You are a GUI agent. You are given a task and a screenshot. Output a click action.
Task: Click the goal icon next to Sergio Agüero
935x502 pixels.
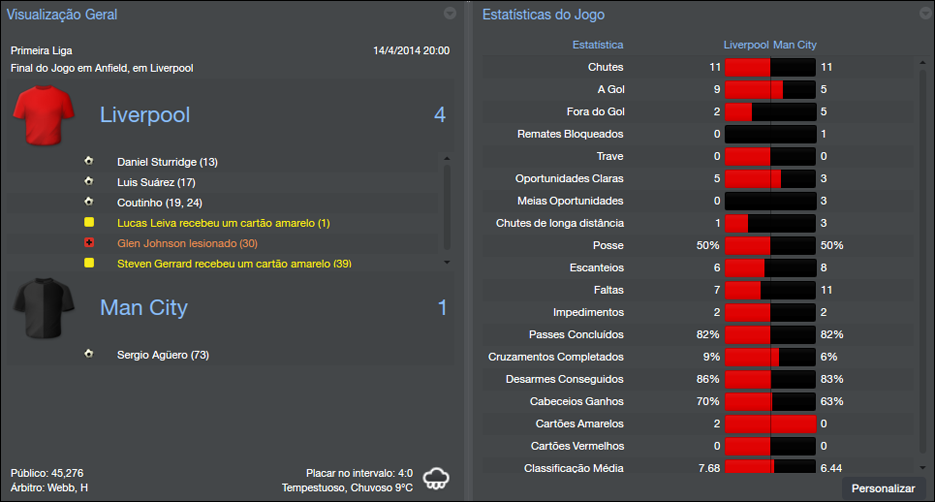coord(89,354)
